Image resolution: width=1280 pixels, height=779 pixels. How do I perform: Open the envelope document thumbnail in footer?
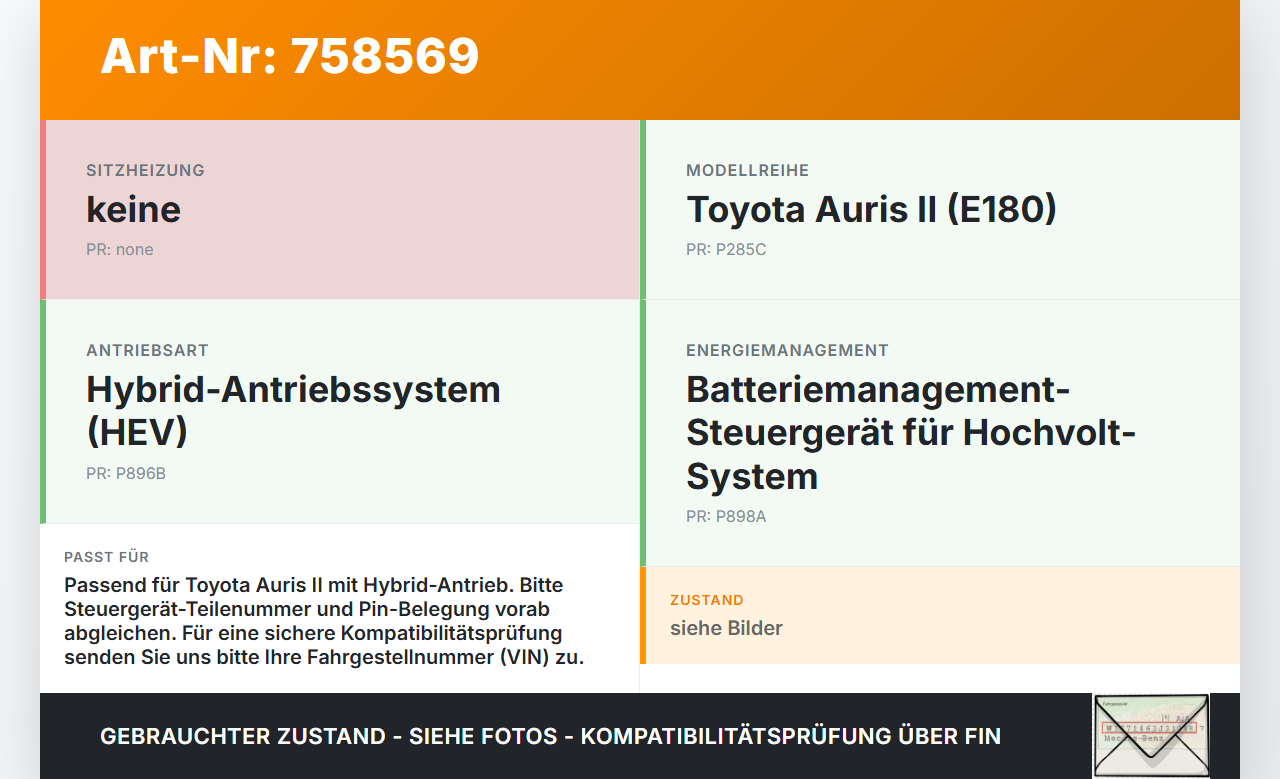coord(1151,736)
